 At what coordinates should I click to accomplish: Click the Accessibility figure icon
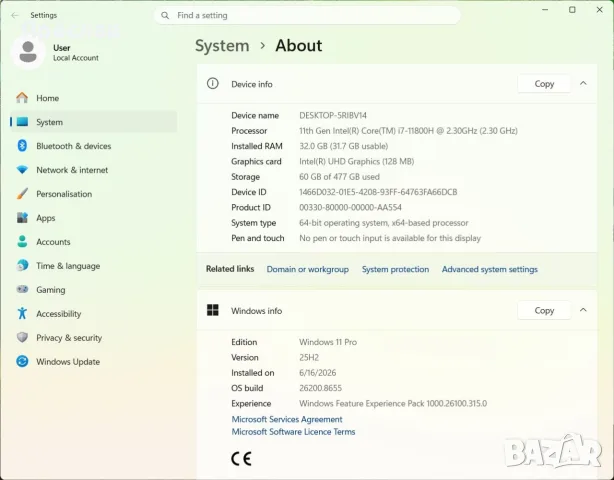coord(22,313)
